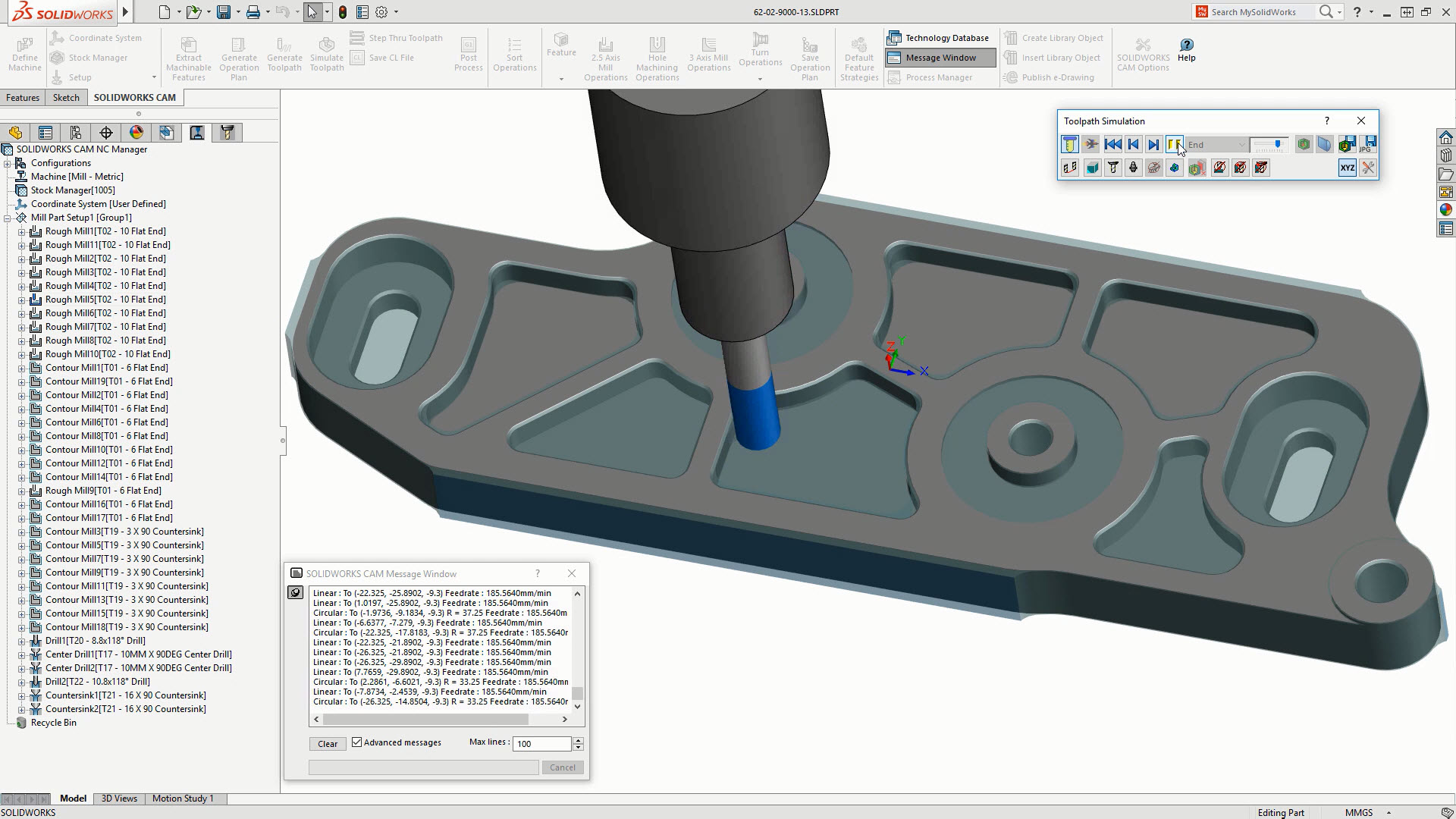Toggle the Message Window ribbon button
This screenshot has width=1456, height=819.
tap(940, 58)
